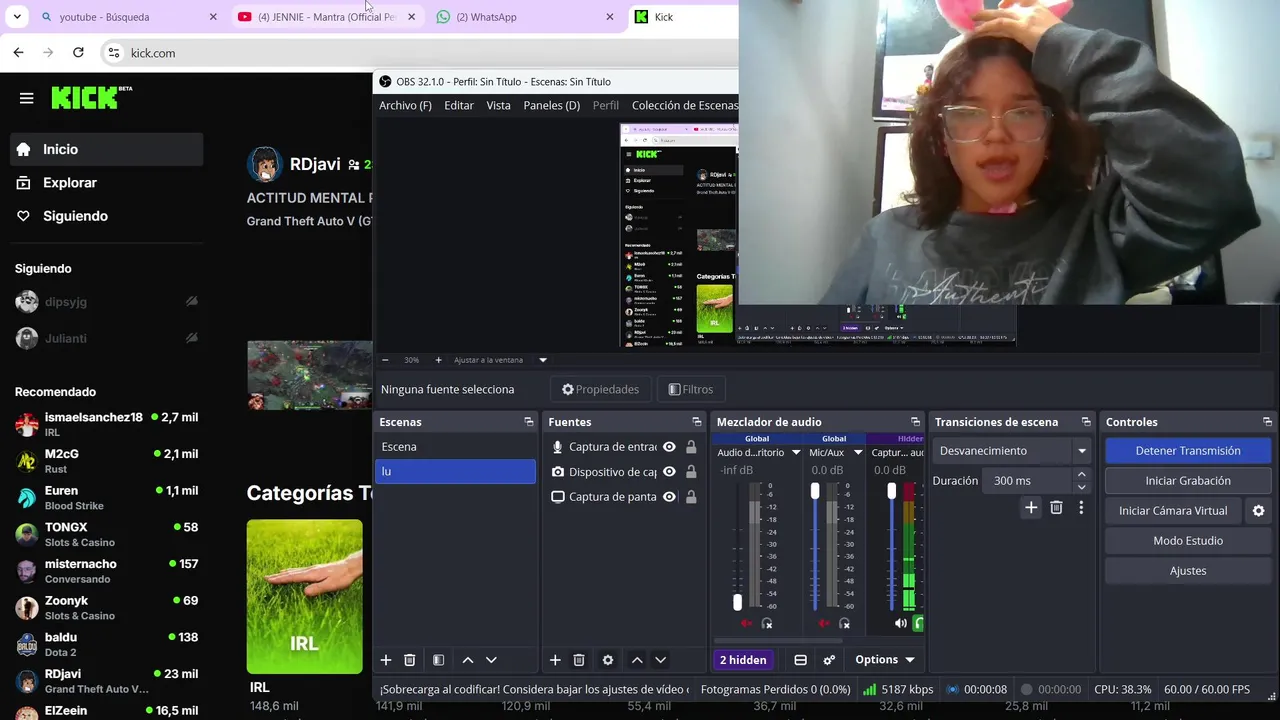Open the Mic/Aux channel dropdown arrow

[x=857, y=453]
